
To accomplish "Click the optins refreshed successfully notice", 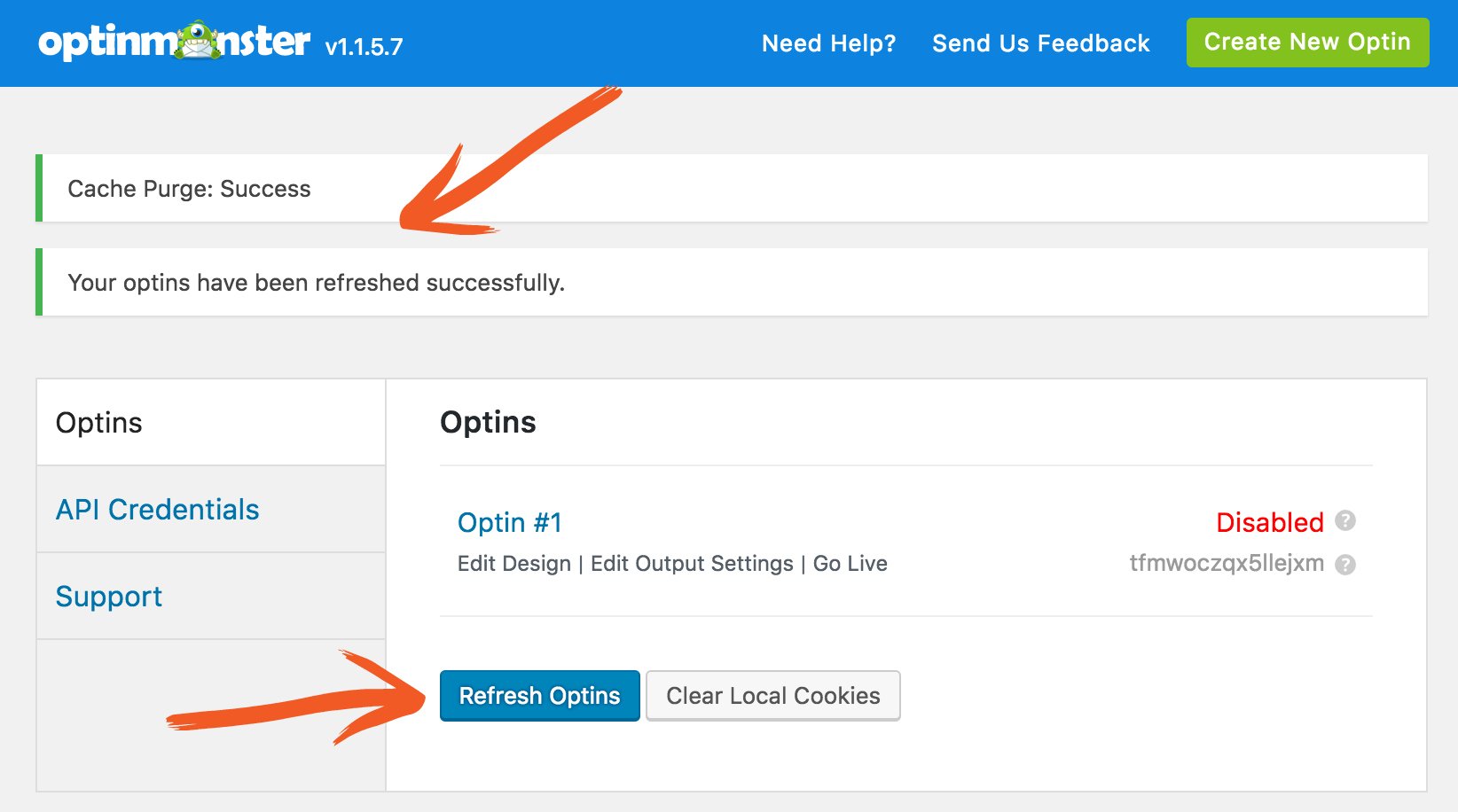I will [732, 282].
